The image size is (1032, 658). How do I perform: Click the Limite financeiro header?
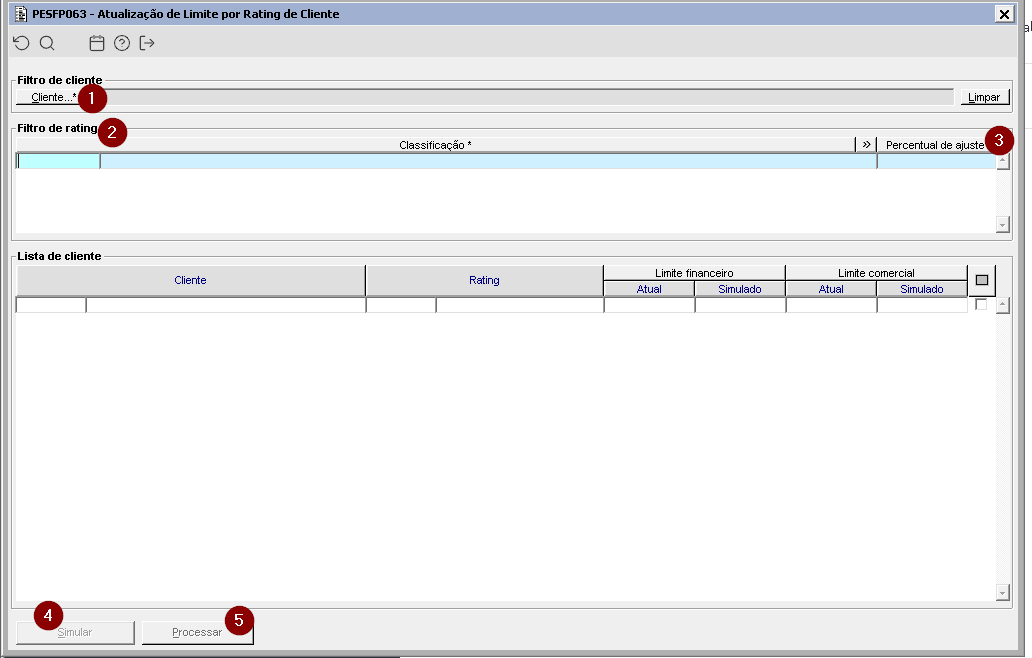pos(694,272)
